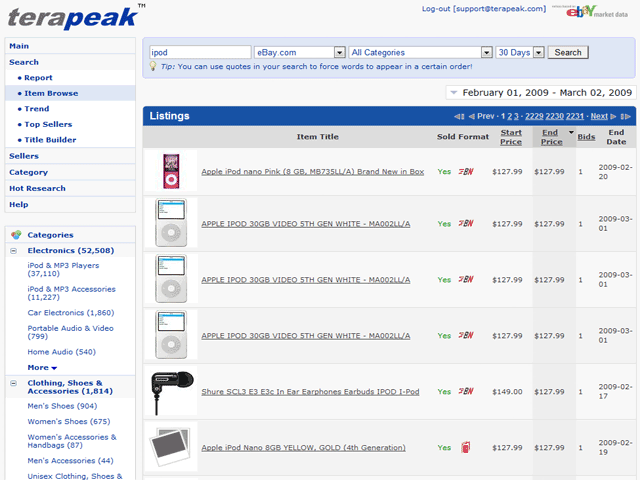Screen dimensions: 640x480
Task: Open Title Builder menu entry
Action: pos(50,140)
